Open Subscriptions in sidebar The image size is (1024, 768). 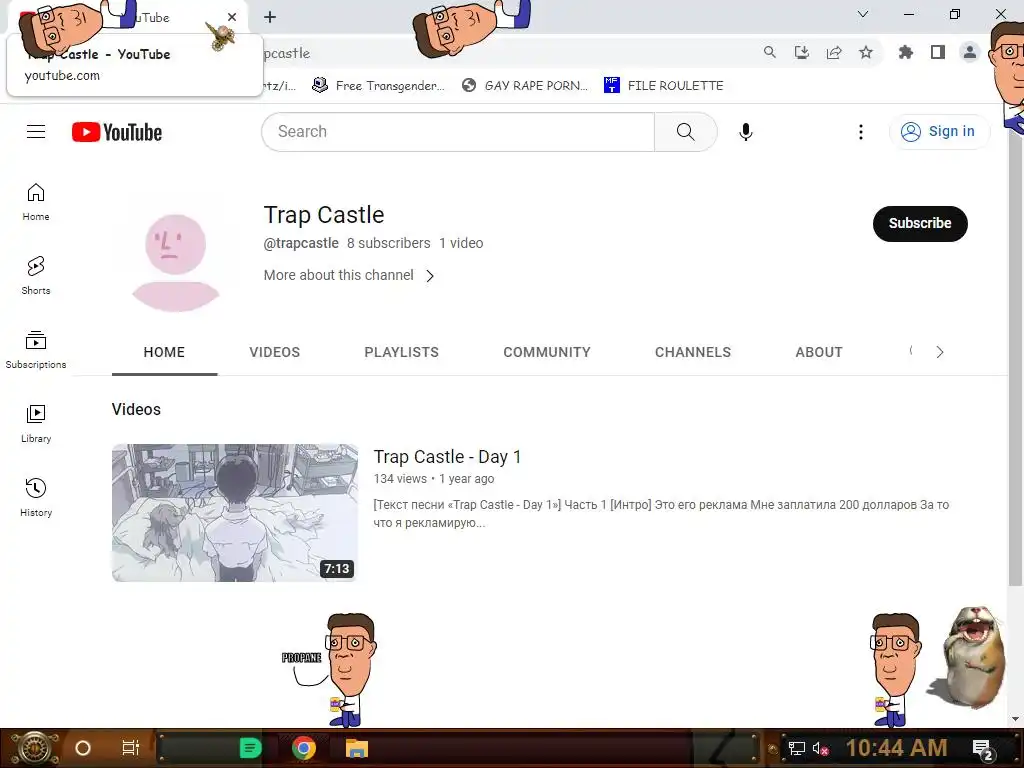coord(36,349)
